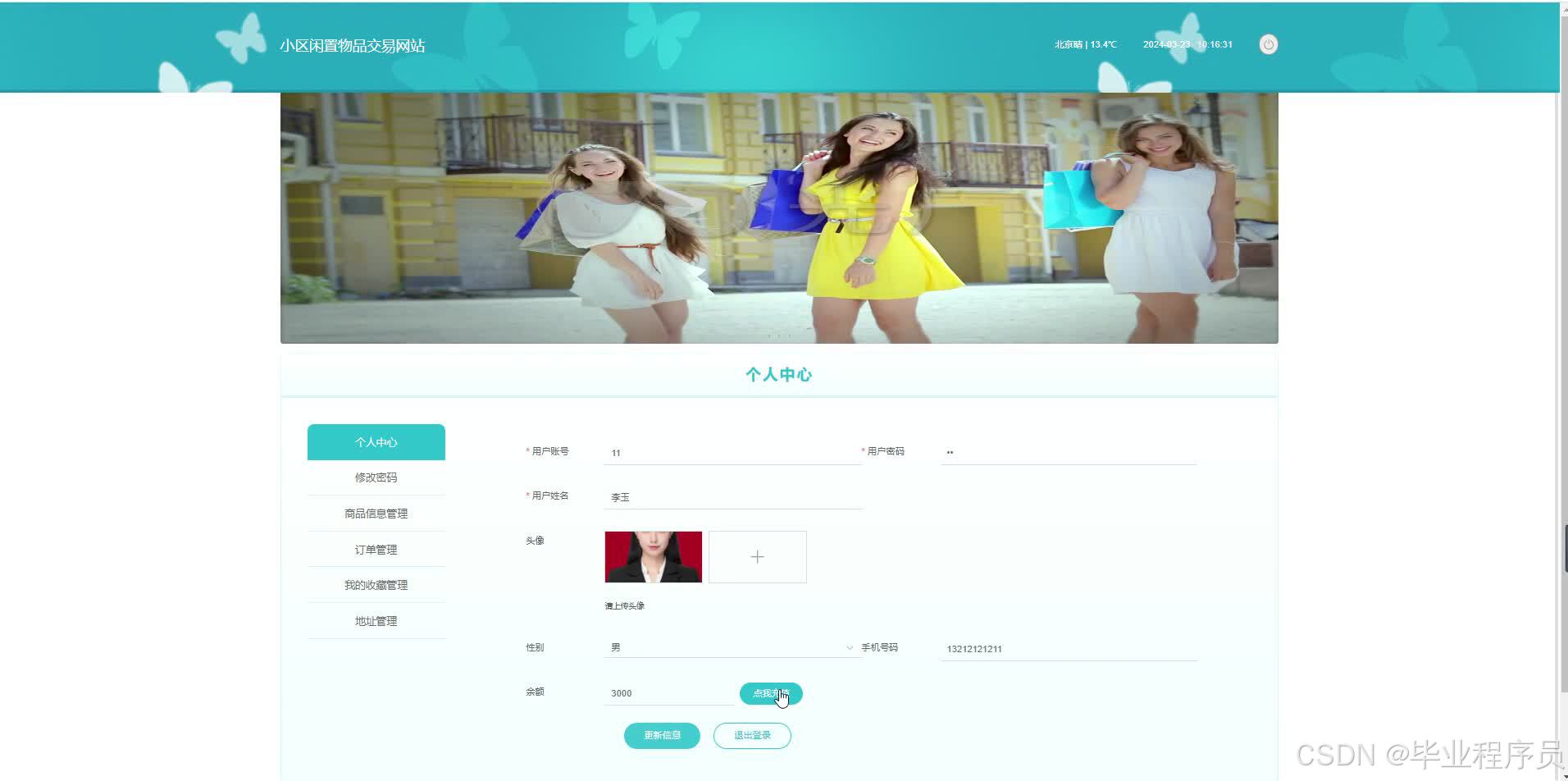Select the 个人中心 sidebar tab
Screen dimensions: 1568x781
pyautogui.click(x=376, y=442)
